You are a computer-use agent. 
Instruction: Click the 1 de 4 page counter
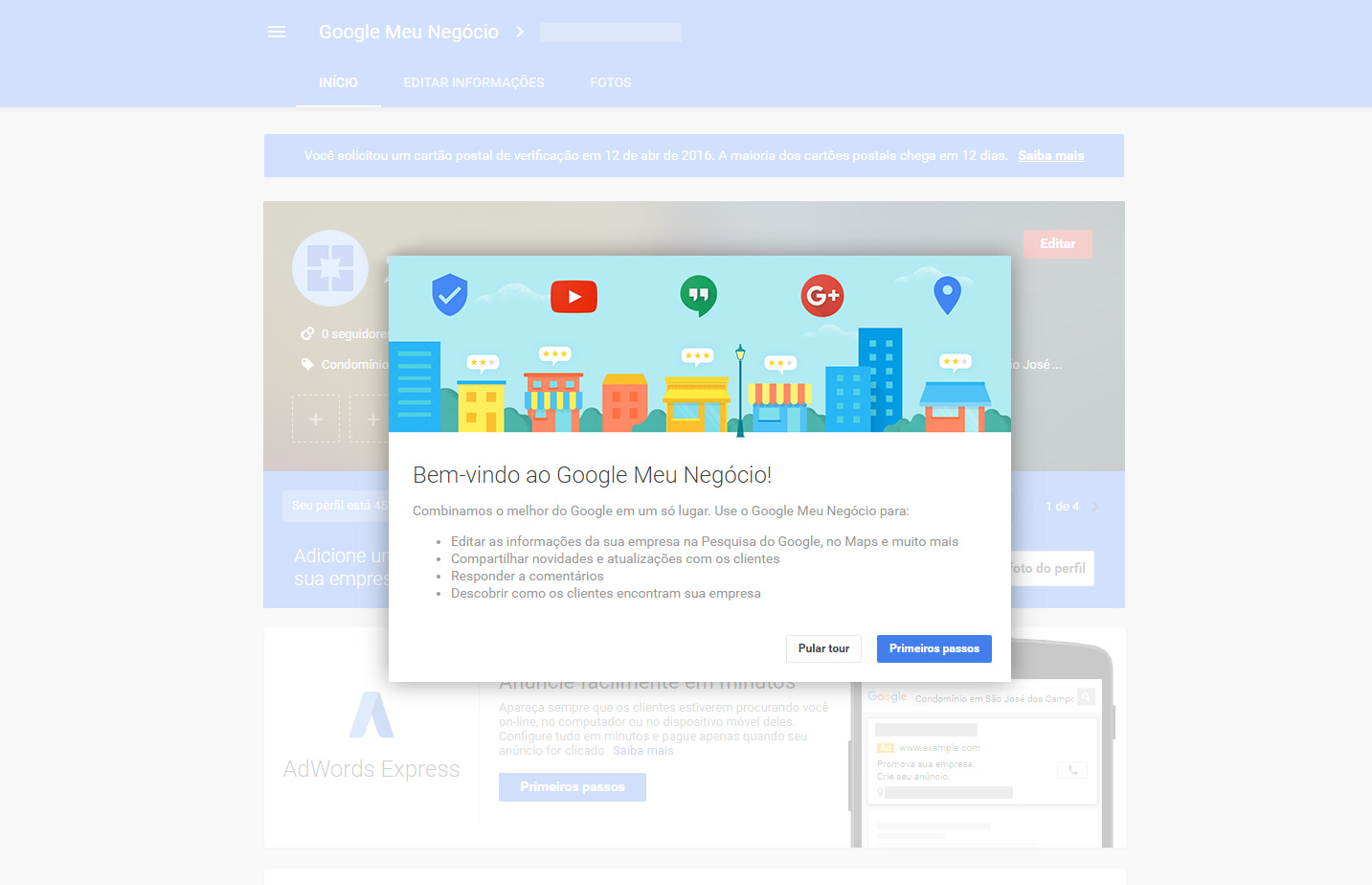1062,506
